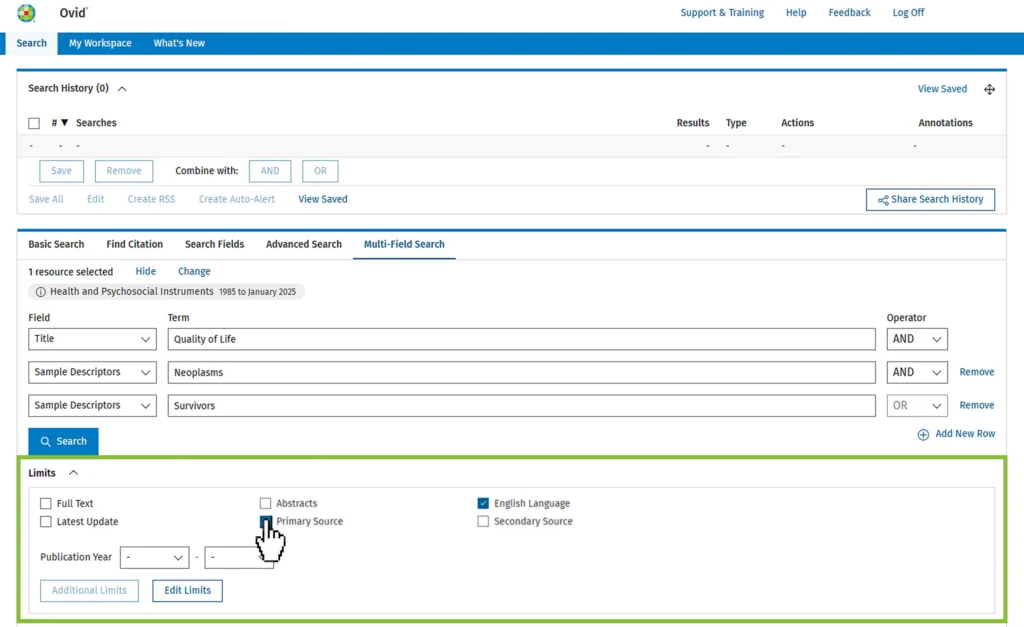Click View Saved at panel top right
The height and width of the screenshot is (627, 1024).
coord(942,89)
